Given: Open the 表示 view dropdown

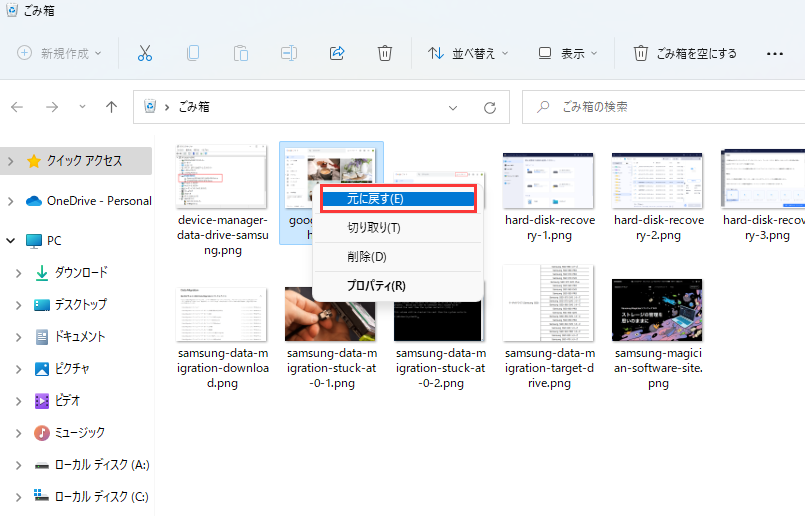Looking at the screenshot, I should coord(567,53).
